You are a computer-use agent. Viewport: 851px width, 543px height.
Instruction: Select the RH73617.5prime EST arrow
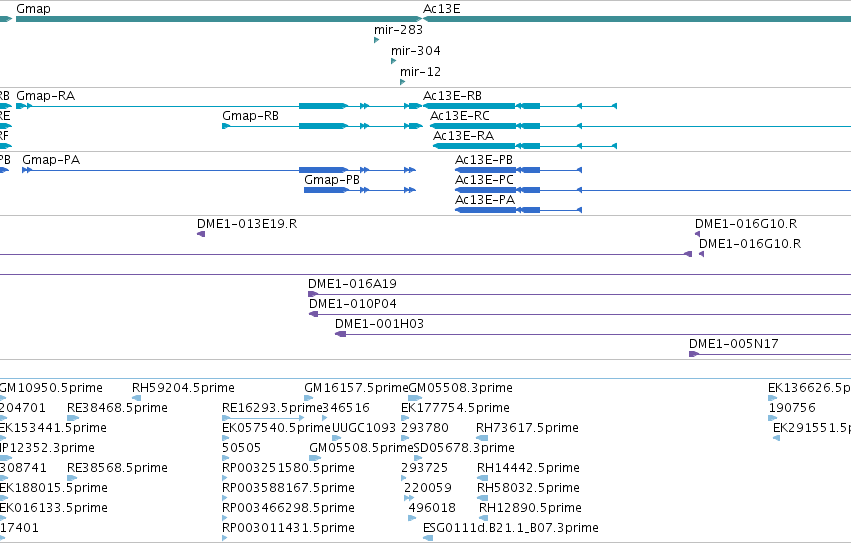coord(482,438)
